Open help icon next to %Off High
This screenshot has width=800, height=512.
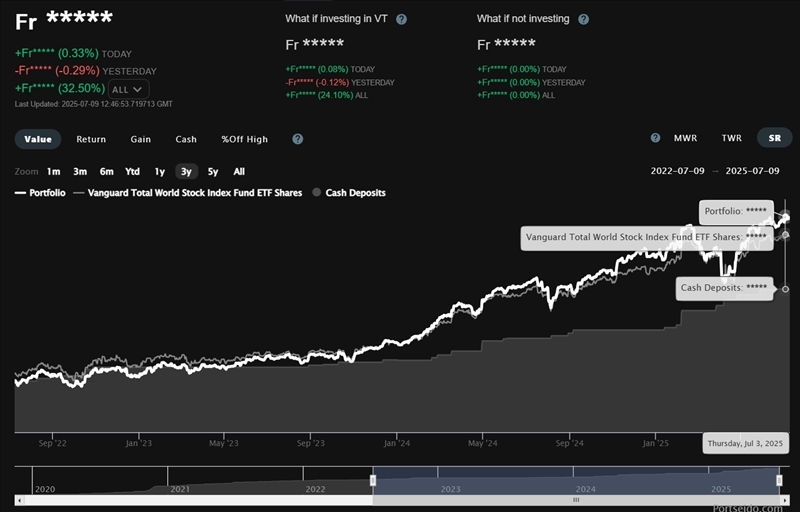[297, 140]
